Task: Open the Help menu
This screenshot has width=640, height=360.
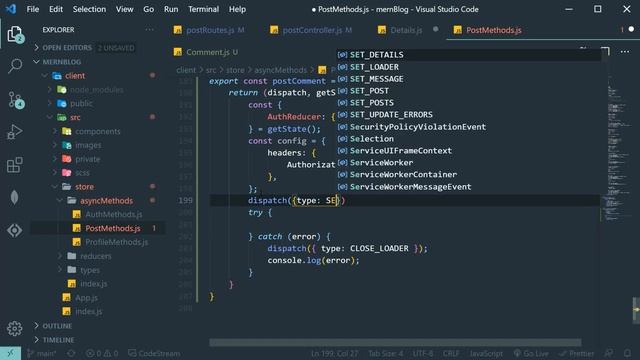Action: [x=237, y=9]
